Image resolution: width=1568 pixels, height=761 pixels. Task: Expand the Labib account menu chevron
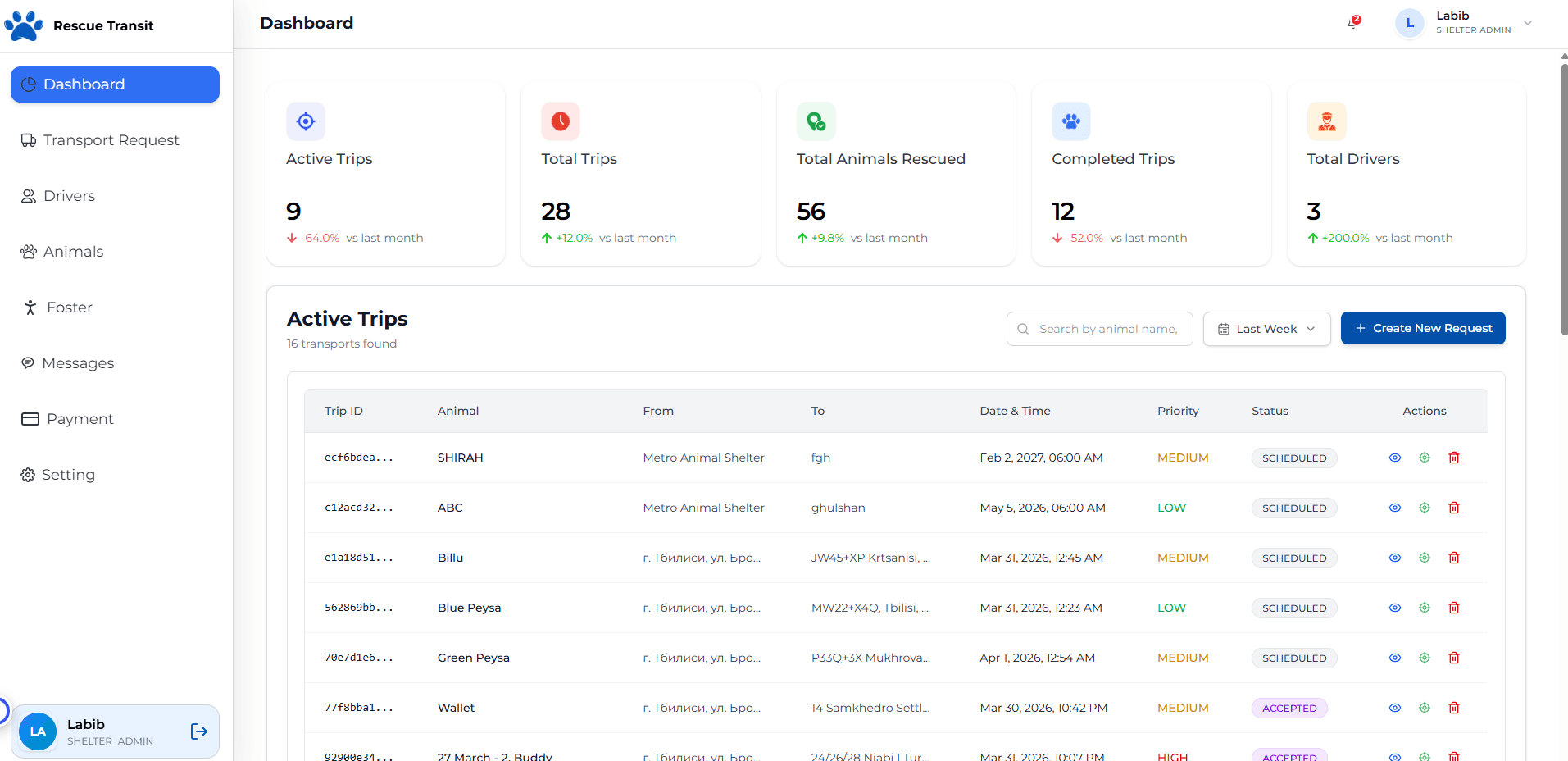(1528, 23)
